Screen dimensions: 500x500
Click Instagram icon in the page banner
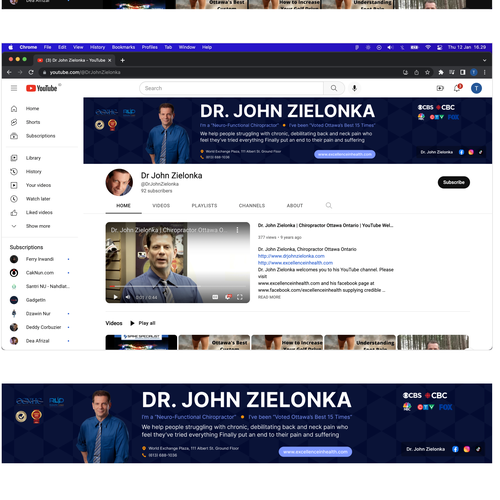point(471,152)
